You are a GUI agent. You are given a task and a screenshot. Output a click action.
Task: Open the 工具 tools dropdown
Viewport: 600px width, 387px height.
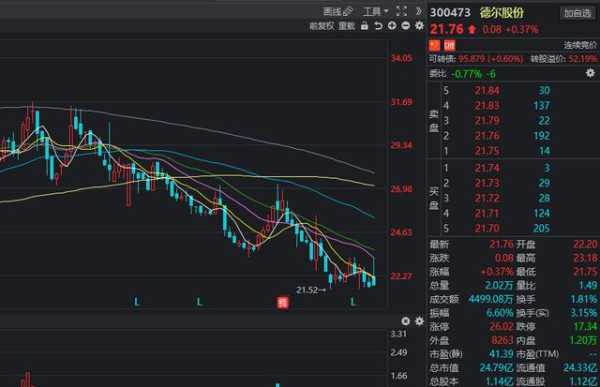coord(375,11)
